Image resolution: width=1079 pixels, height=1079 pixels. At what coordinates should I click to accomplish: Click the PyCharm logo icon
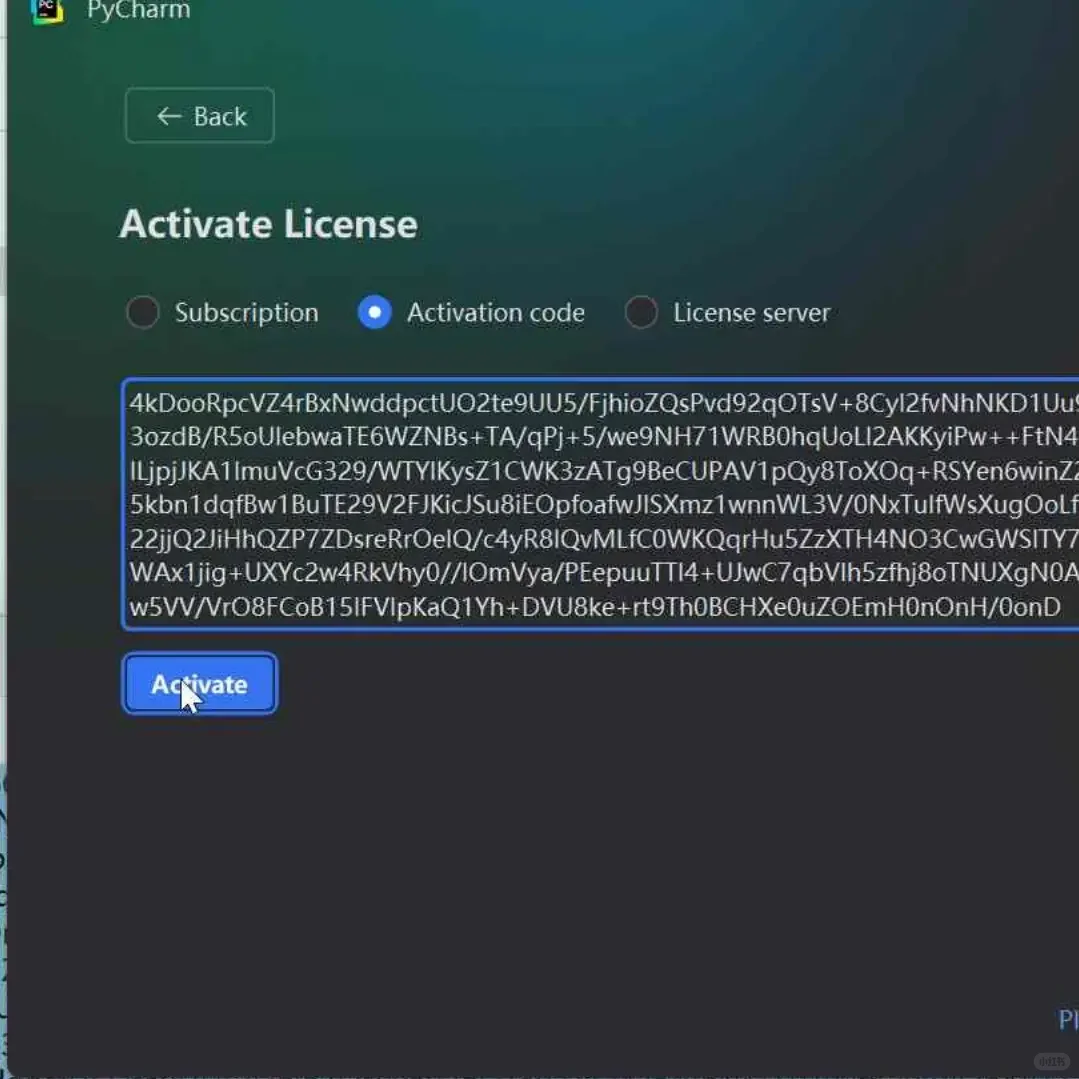click(x=47, y=10)
